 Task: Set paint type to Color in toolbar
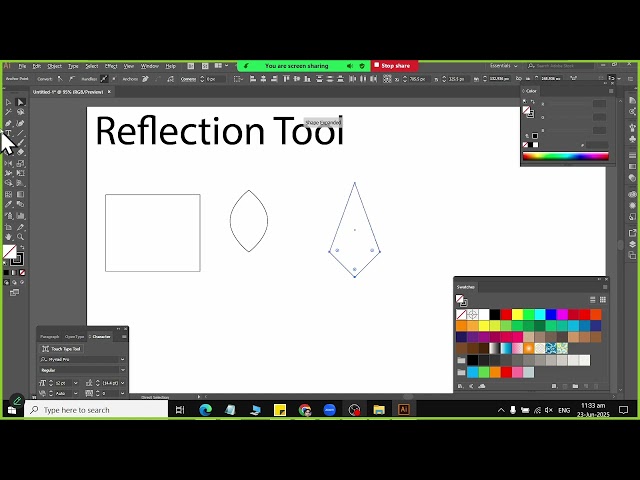(6, 273)
